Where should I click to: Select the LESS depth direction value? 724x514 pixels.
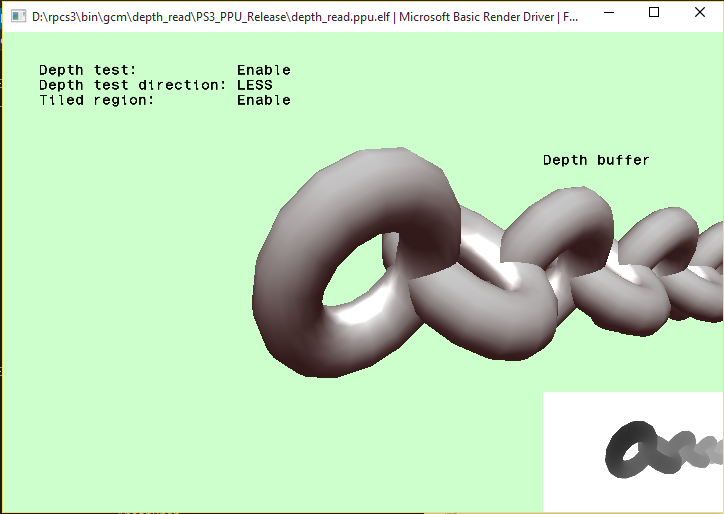(x=254, y=85)
